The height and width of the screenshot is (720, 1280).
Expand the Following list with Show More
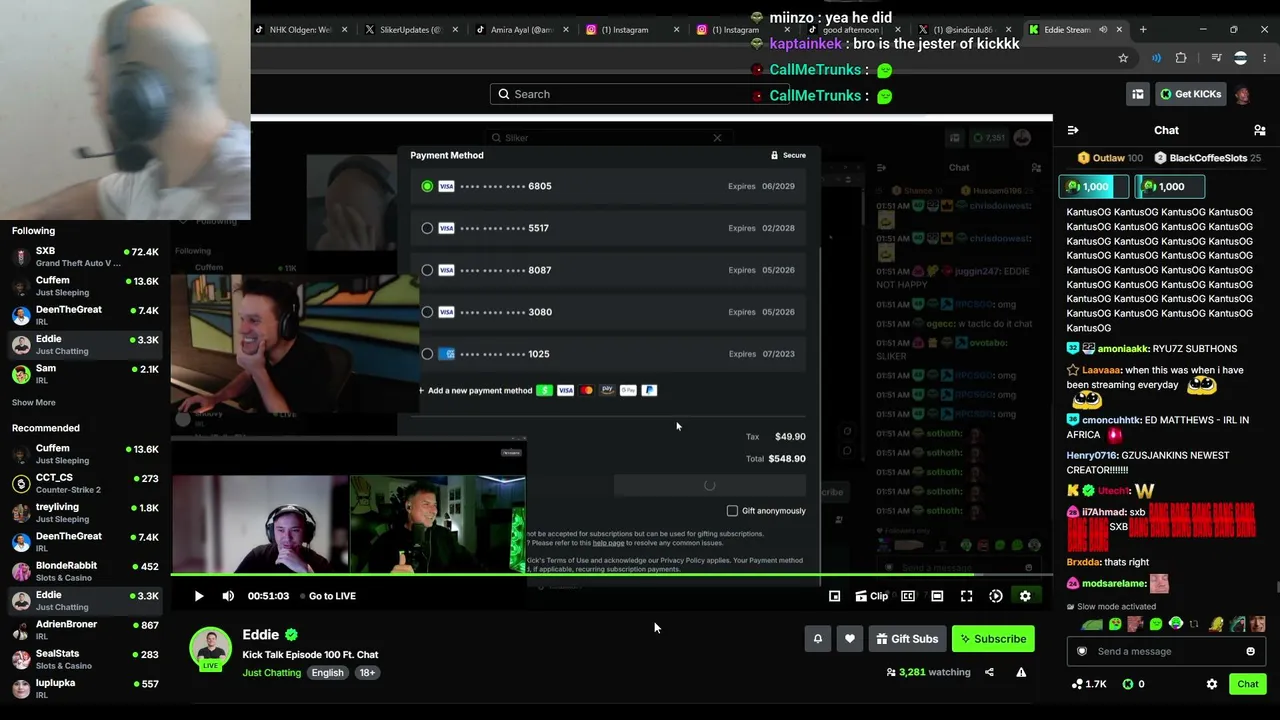34,402
